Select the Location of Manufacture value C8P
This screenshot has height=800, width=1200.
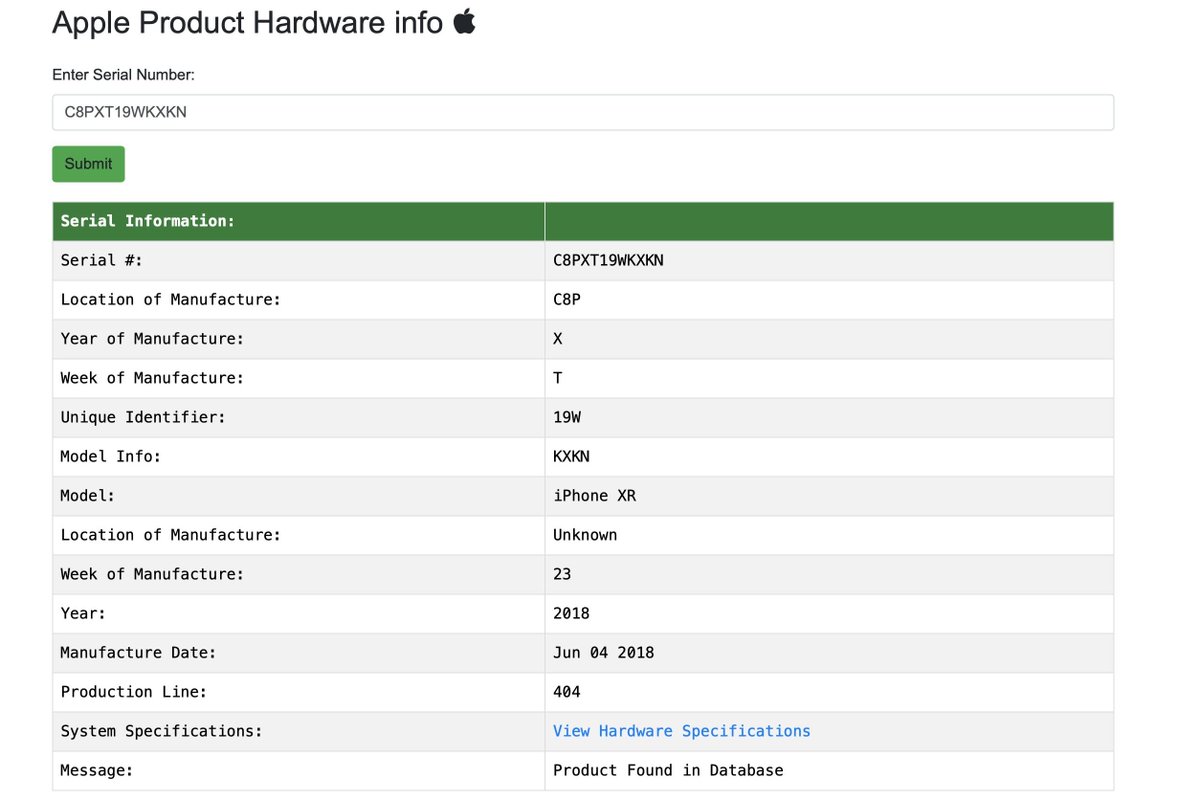[x=566, y=299]
